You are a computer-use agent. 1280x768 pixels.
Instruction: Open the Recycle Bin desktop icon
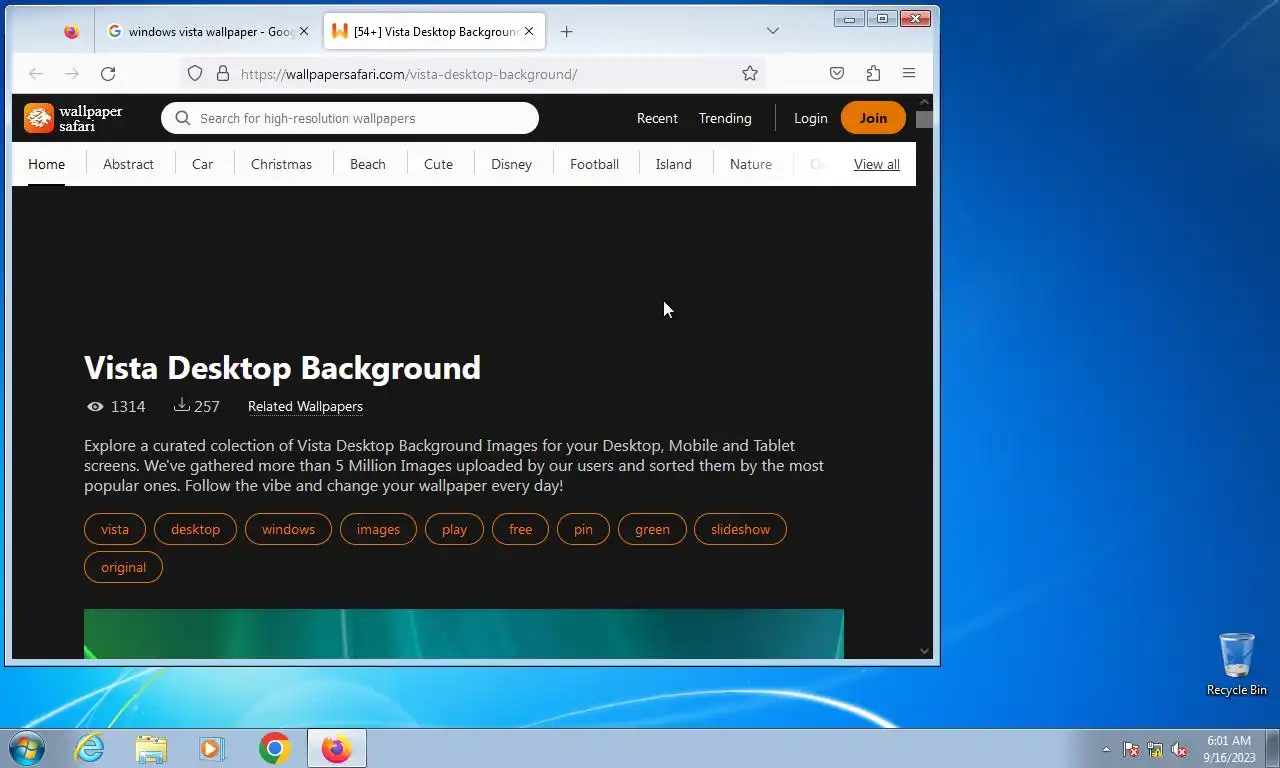[1237, 664]
